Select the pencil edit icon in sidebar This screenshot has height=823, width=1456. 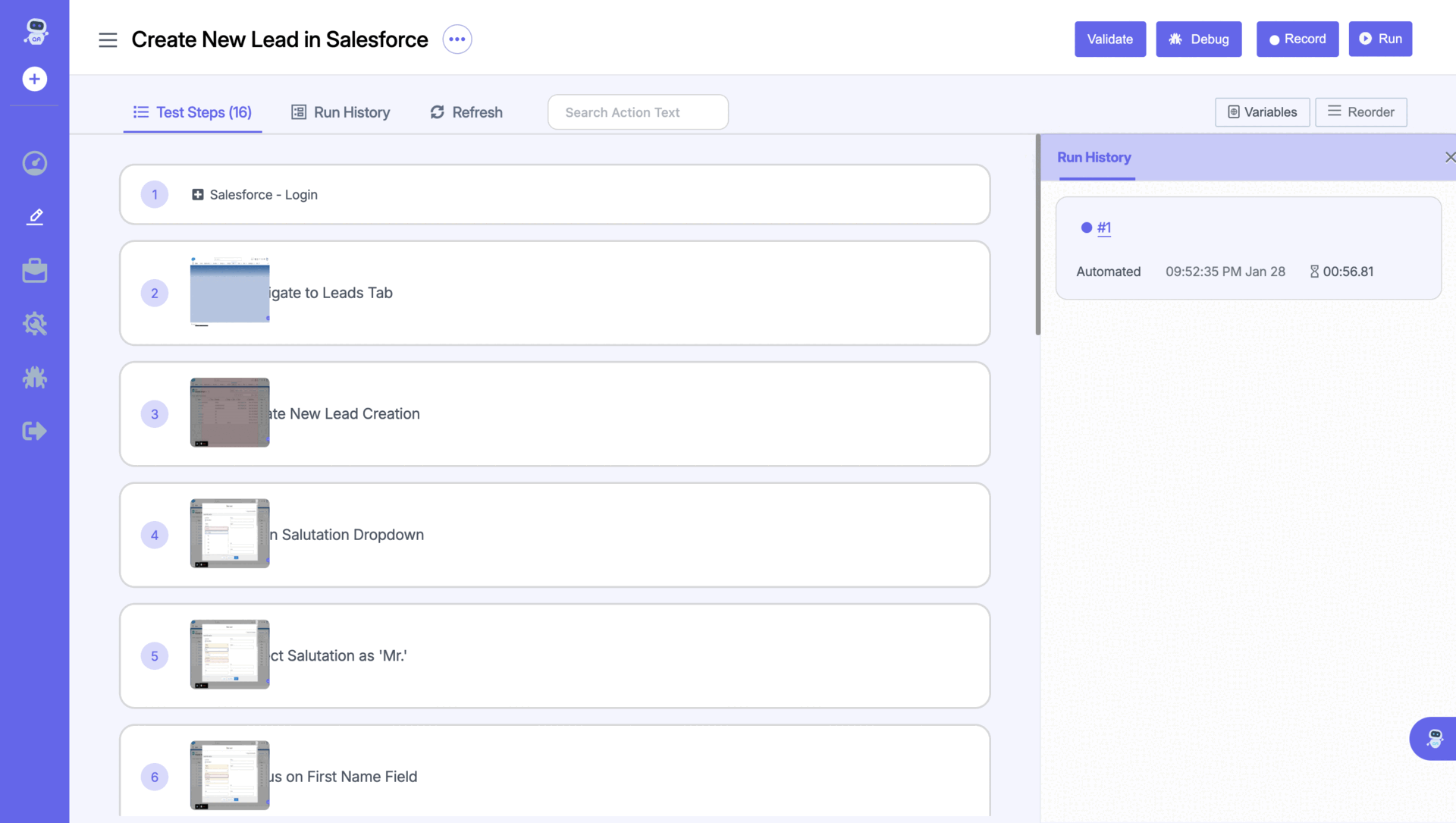34,217
